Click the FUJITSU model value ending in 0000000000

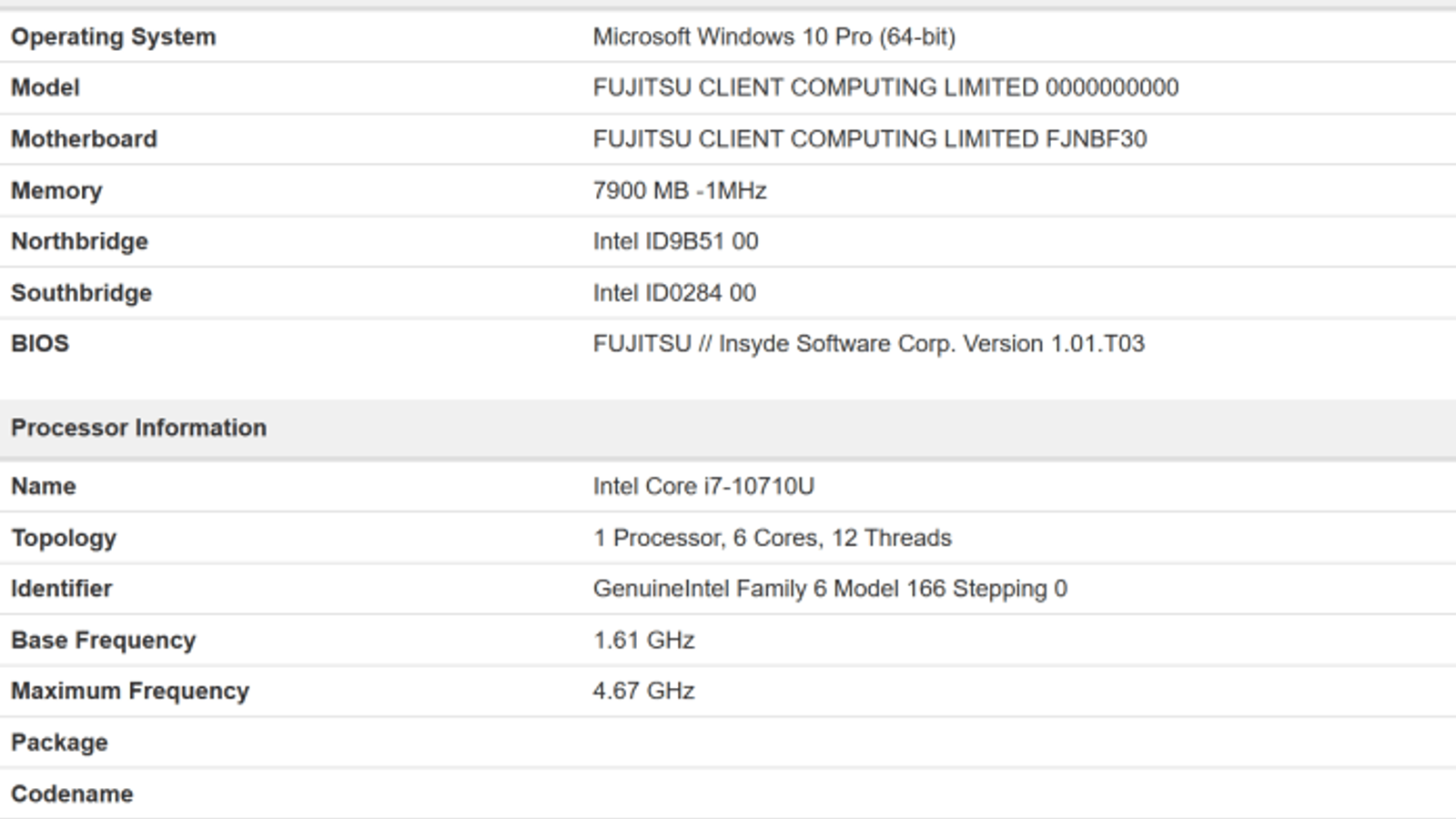click(885, 88)
